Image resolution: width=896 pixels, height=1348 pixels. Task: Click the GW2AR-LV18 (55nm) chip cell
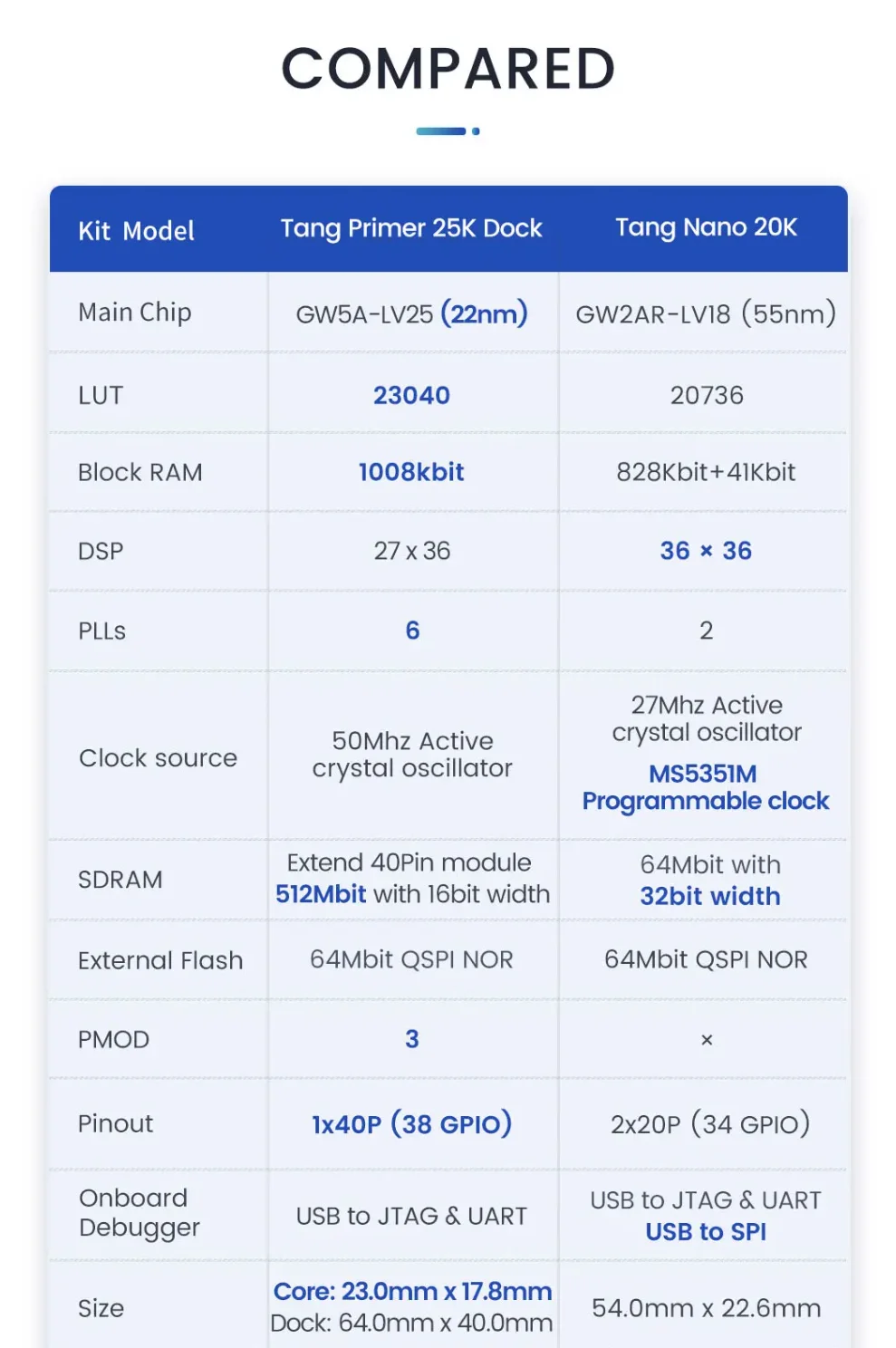(x=706, y=314)
